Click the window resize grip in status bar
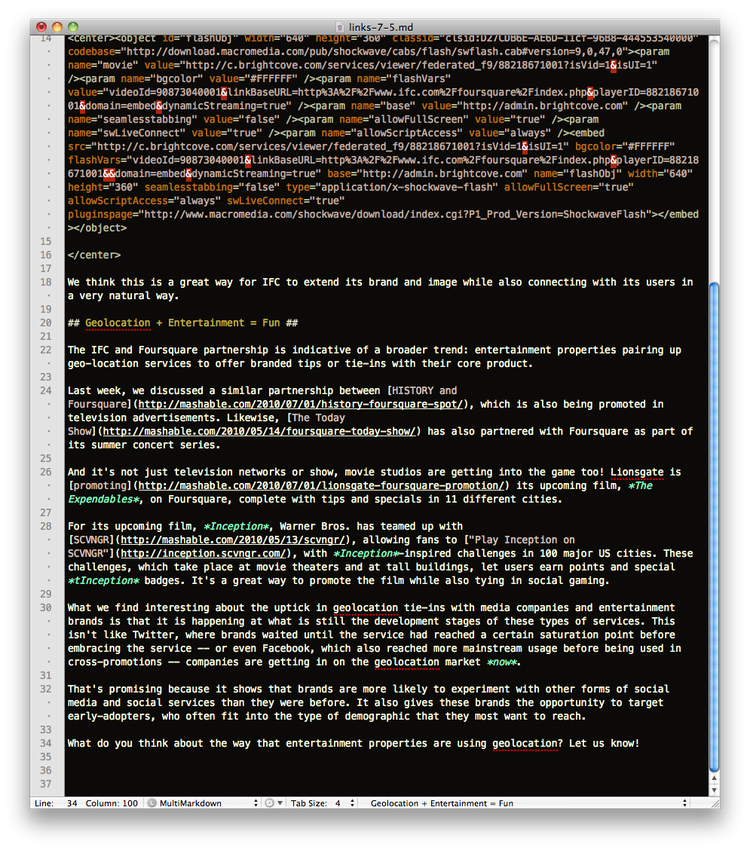This screenshot has height=850, width=750. pyautogui.click(x=714, y=803)
